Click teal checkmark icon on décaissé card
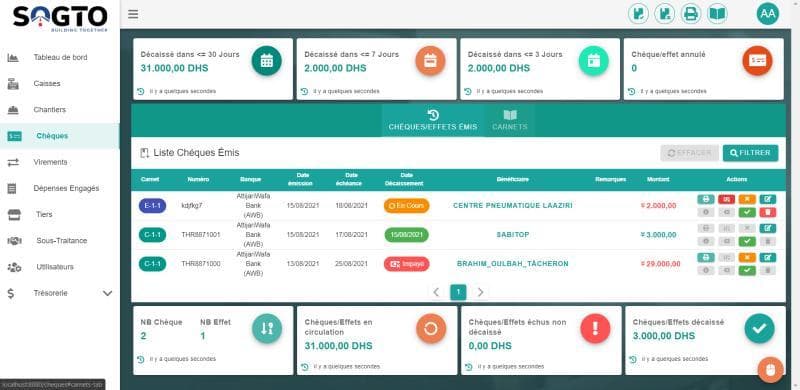The width and height of the screenshot is (800, 390). pos(759,328)
